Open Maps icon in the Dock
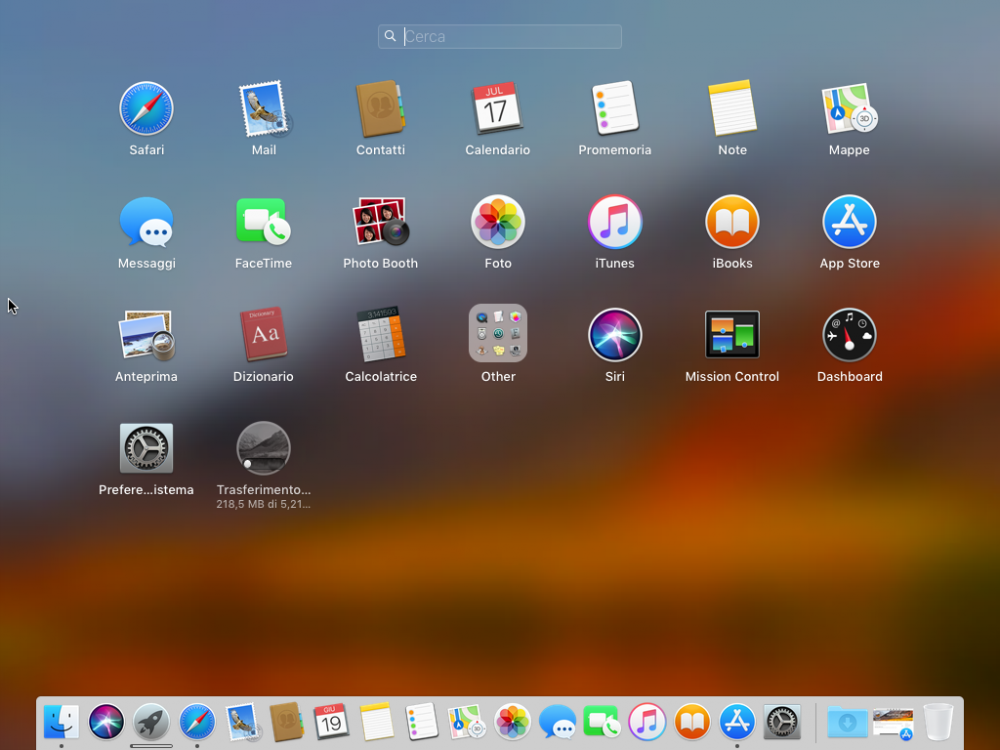This screenshot has height=750, width=1000. pyautogui.click(x=467, y=722)
